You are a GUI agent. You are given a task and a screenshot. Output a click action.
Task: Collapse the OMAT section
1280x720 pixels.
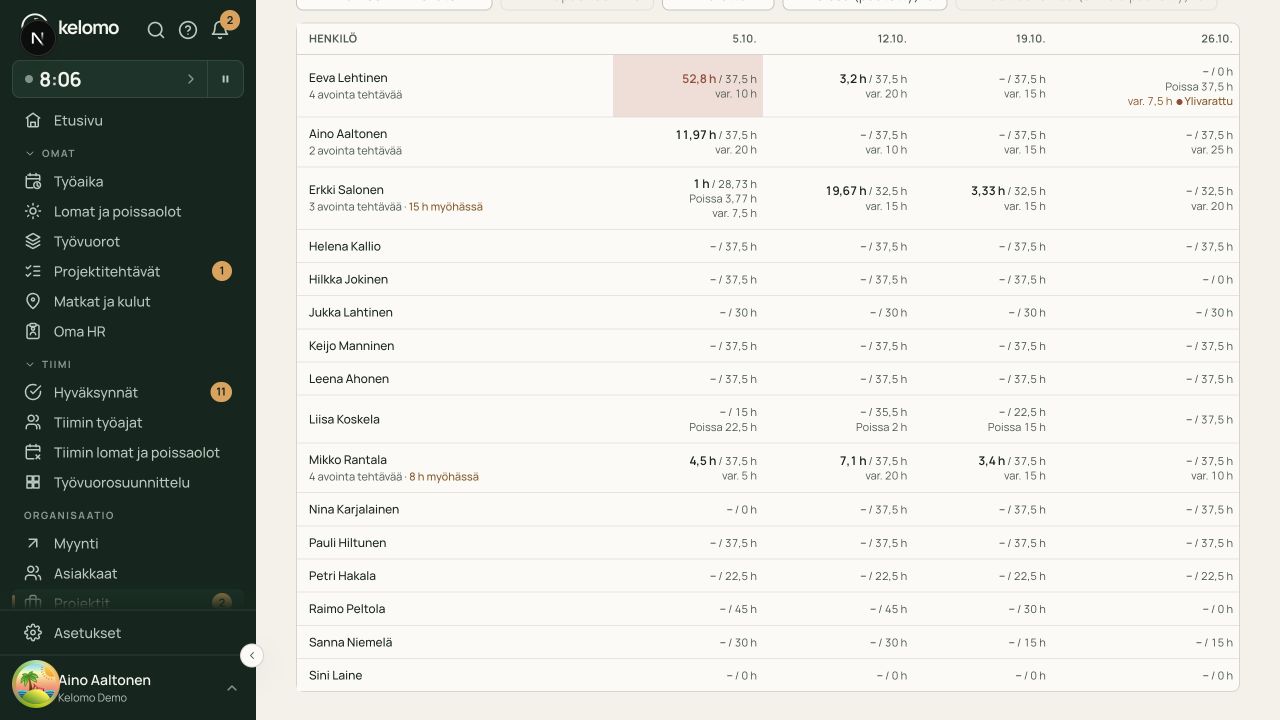(x=50, y=153)
